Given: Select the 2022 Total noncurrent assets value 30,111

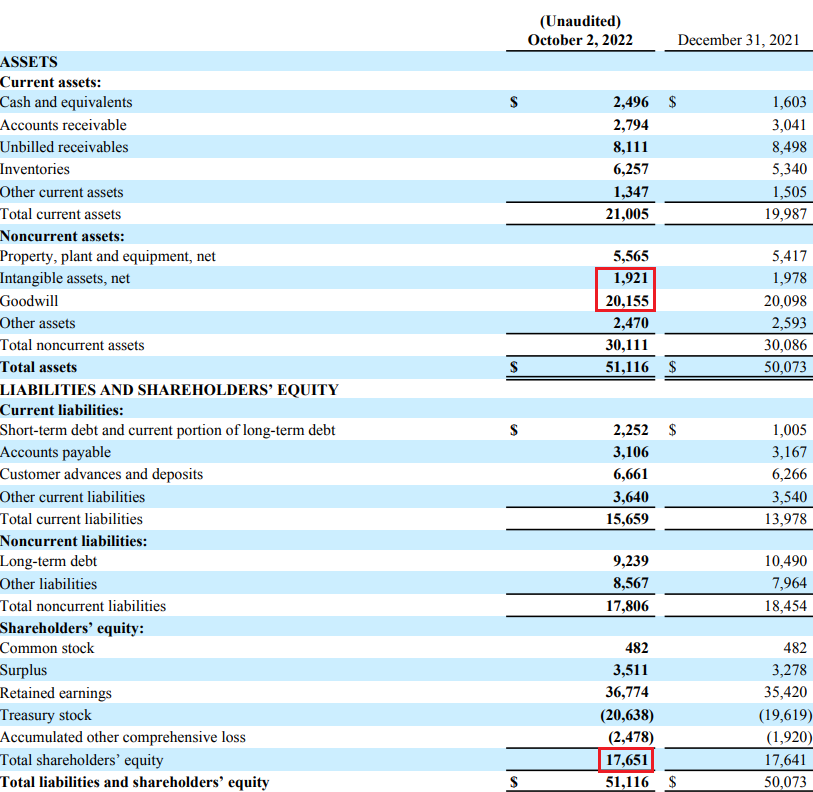Looking at the screenshot, I should 625,345.
